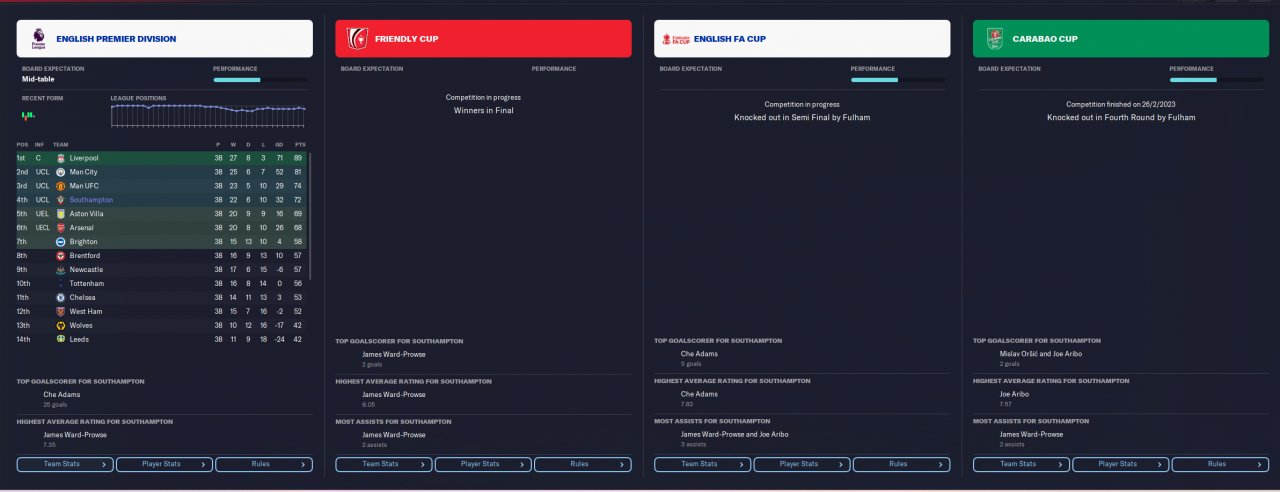1280x492 pixels.
Task: Open the English Premier Division header
Action: [164, 39]
